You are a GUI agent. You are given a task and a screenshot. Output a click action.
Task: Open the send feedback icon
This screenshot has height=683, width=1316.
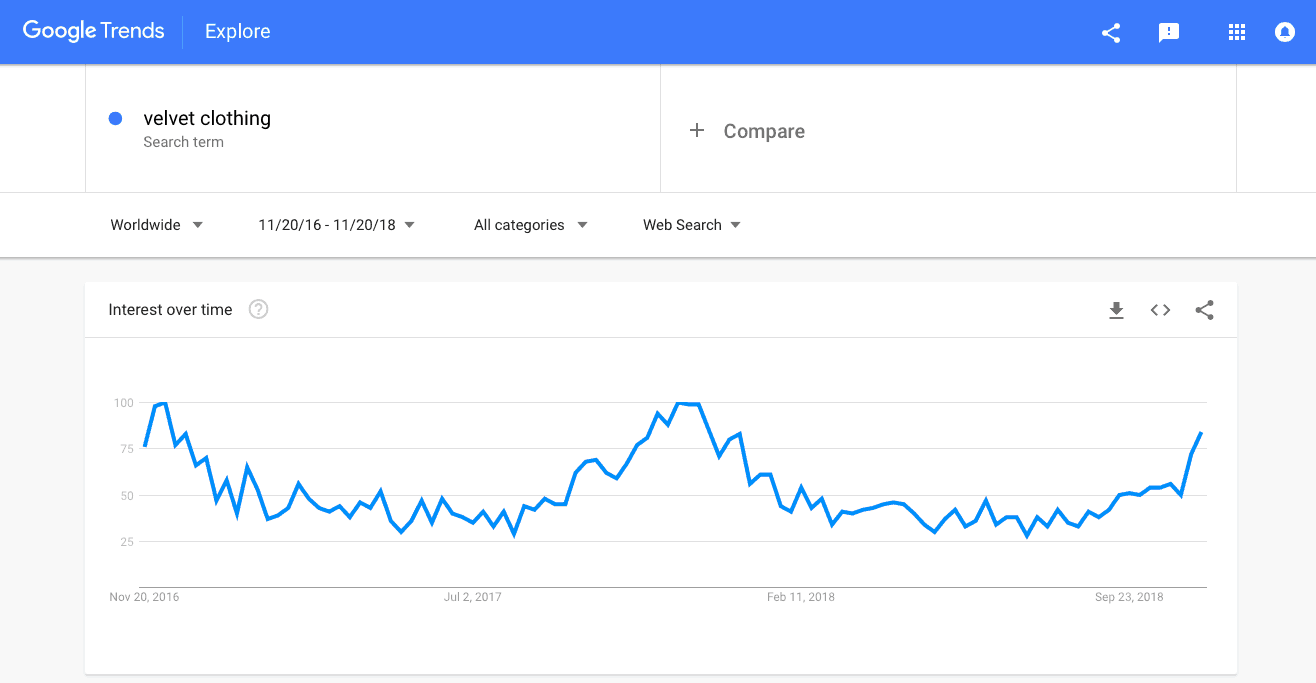[x=1169, y=33]
